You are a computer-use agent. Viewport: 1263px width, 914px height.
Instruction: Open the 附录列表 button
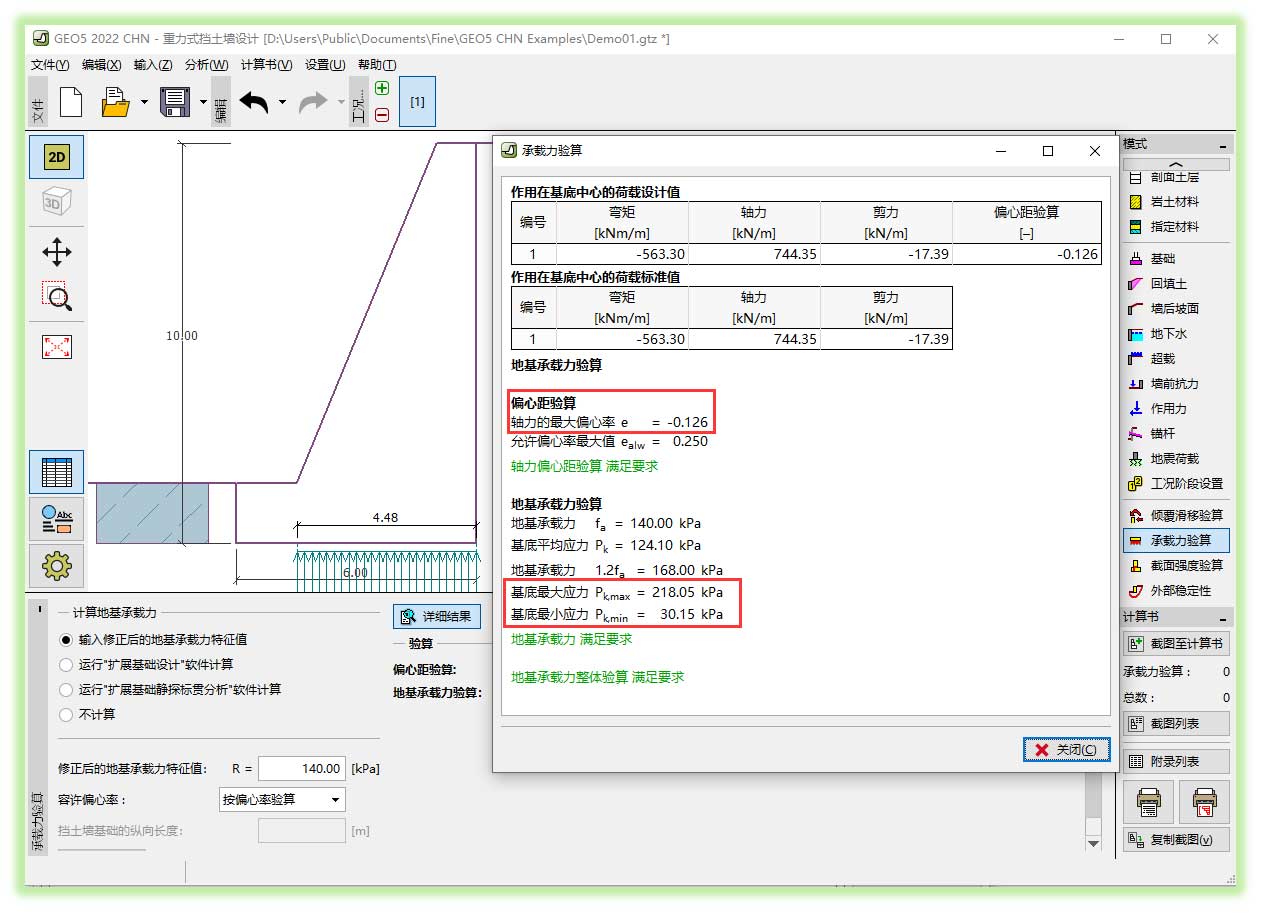tap(1176, 762)
